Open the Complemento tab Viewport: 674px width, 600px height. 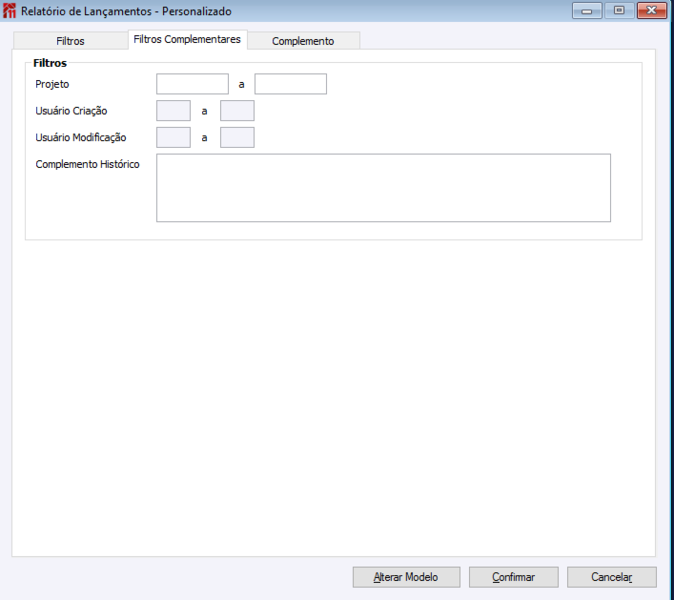[303, 41]
